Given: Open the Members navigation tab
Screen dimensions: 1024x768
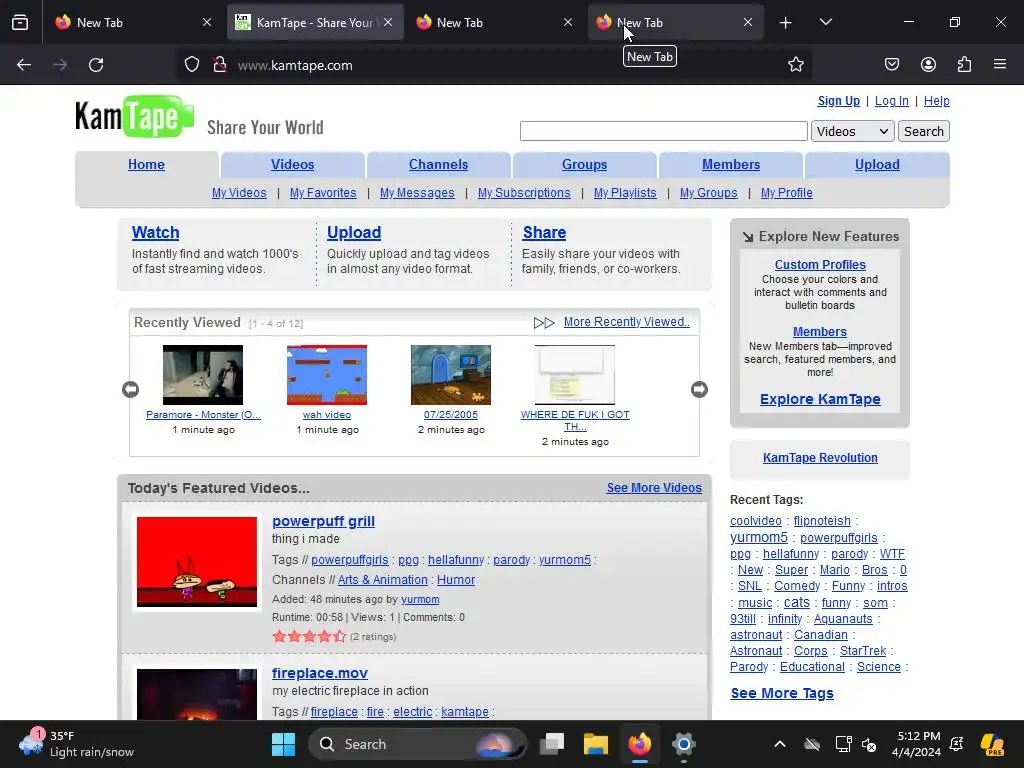Looking at the screenshot, I should point(731,165).
